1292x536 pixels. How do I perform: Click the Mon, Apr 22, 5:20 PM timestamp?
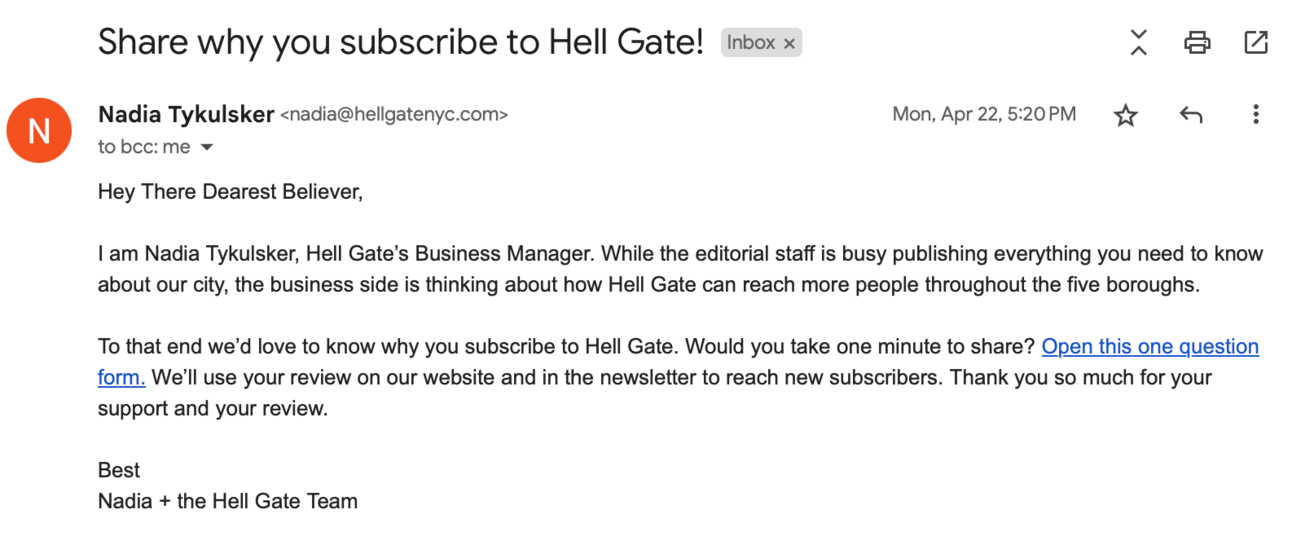pos(984,114)
